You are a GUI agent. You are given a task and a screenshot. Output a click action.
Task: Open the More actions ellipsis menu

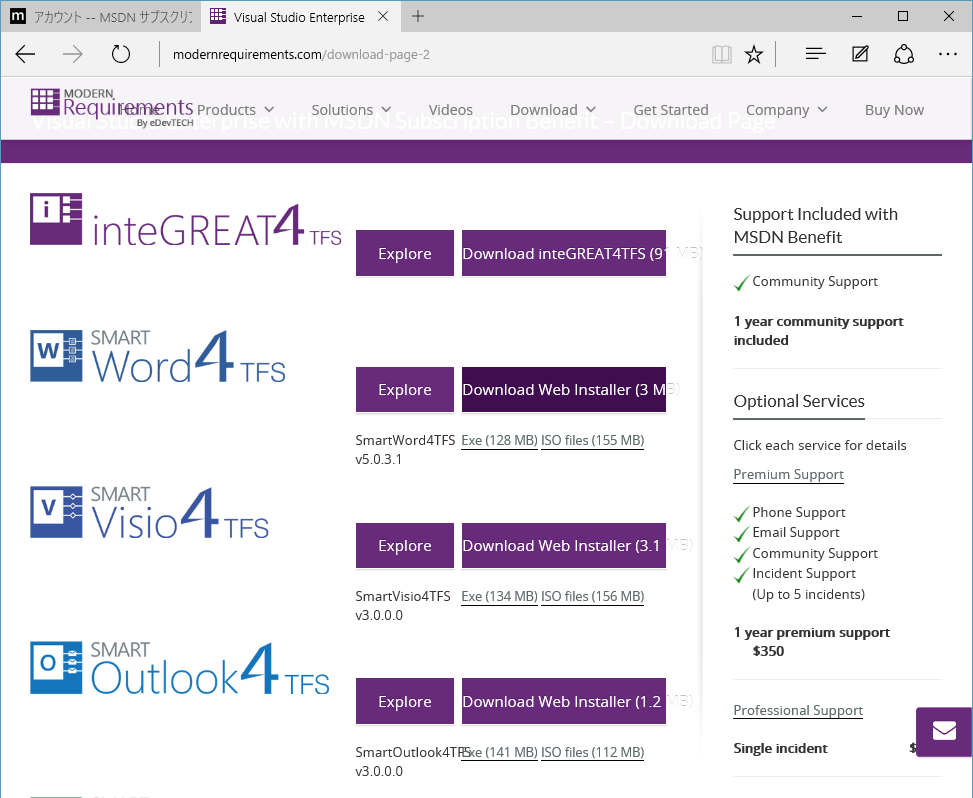948,55
